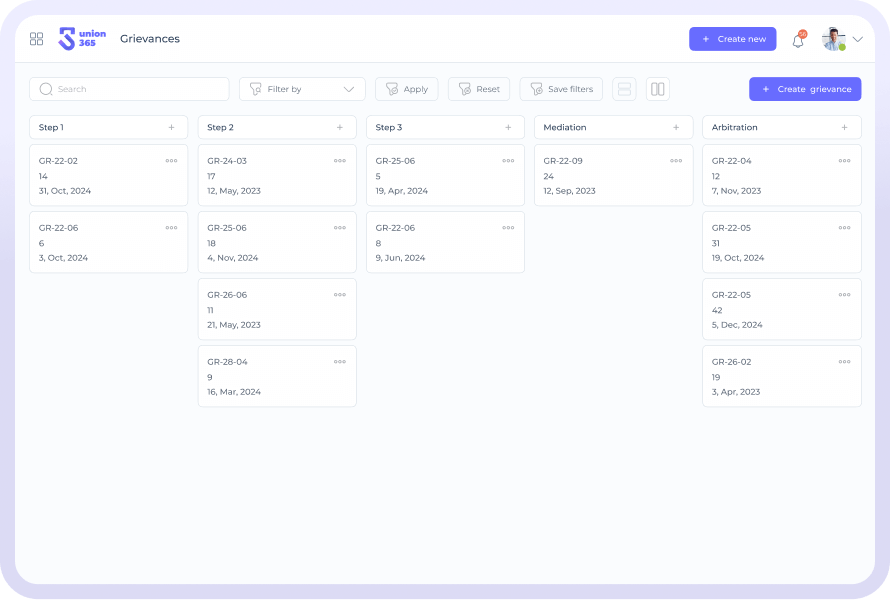Click the Create new button
Screen dimensions: 890x600
732,39
